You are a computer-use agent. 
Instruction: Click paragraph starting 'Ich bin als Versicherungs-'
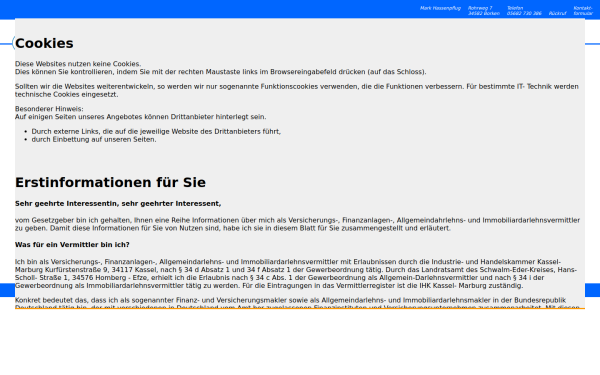click(296, 274)
